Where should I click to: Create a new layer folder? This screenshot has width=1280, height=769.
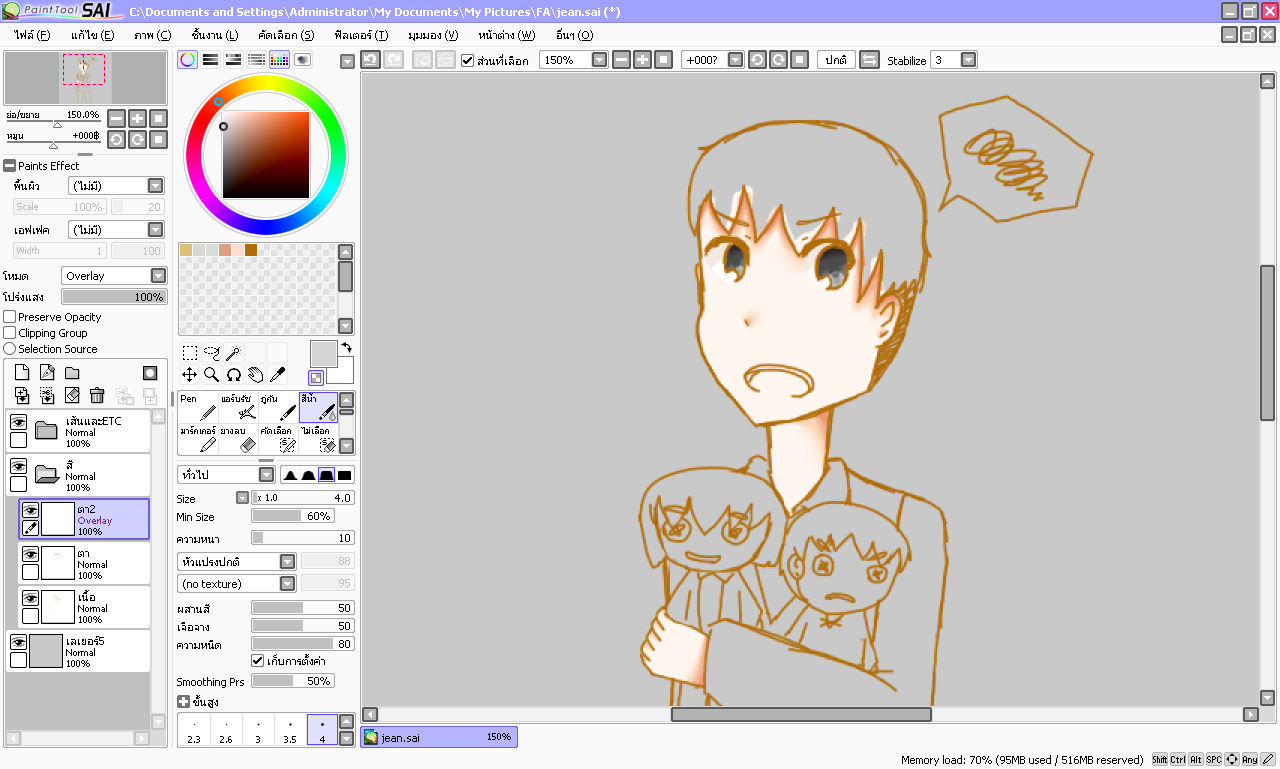[72, 373]
